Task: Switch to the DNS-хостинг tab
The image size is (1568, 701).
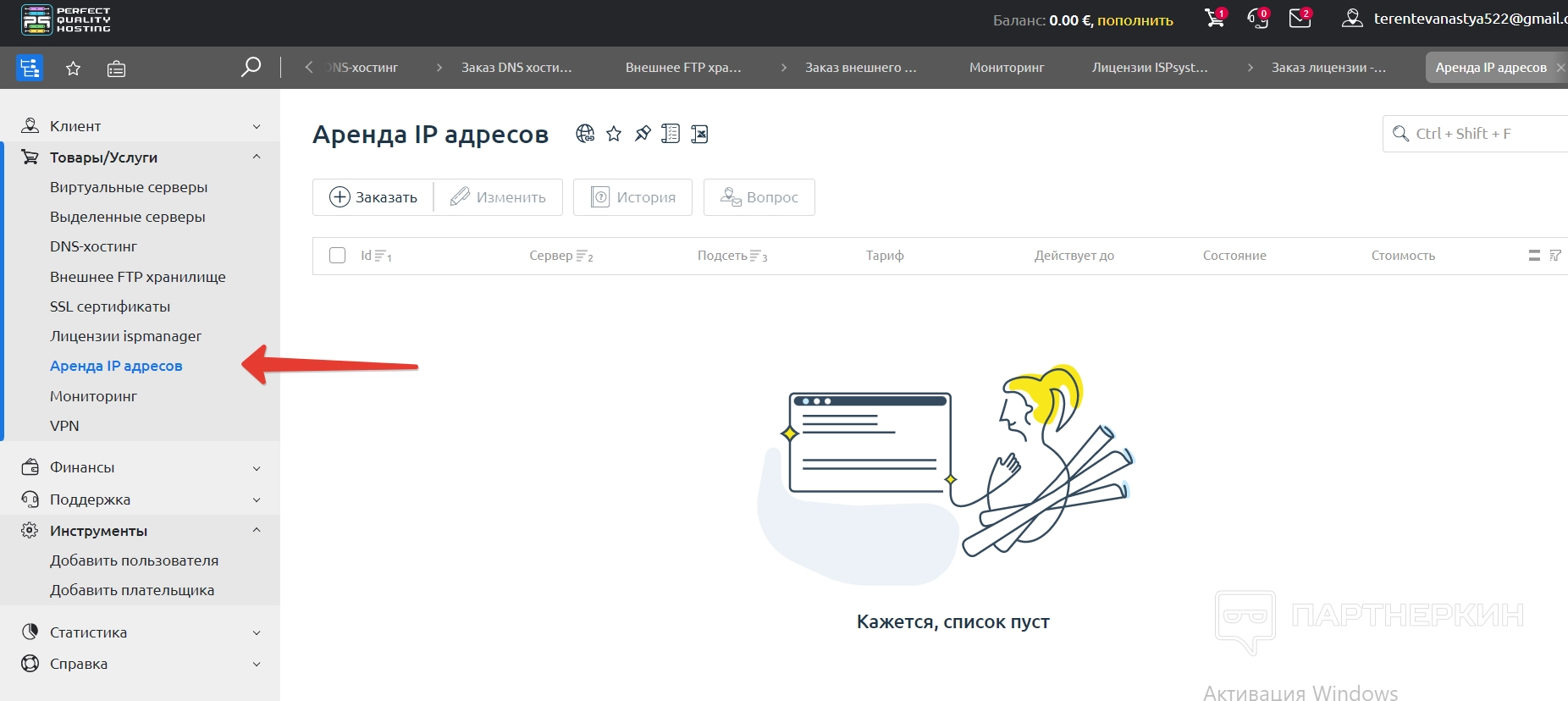Action: pos(364,68)
